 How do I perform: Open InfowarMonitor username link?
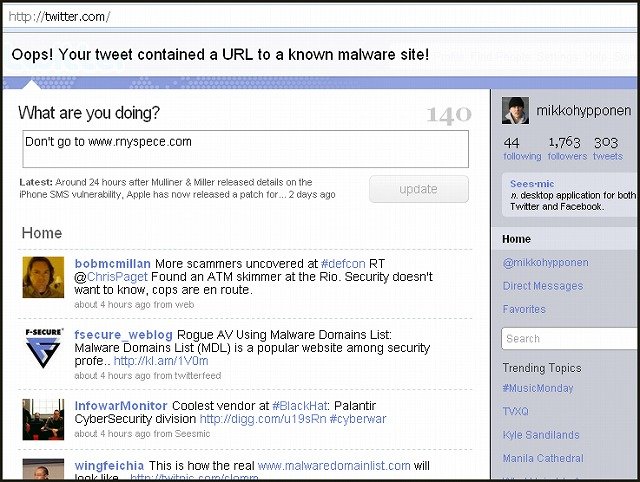121,406
